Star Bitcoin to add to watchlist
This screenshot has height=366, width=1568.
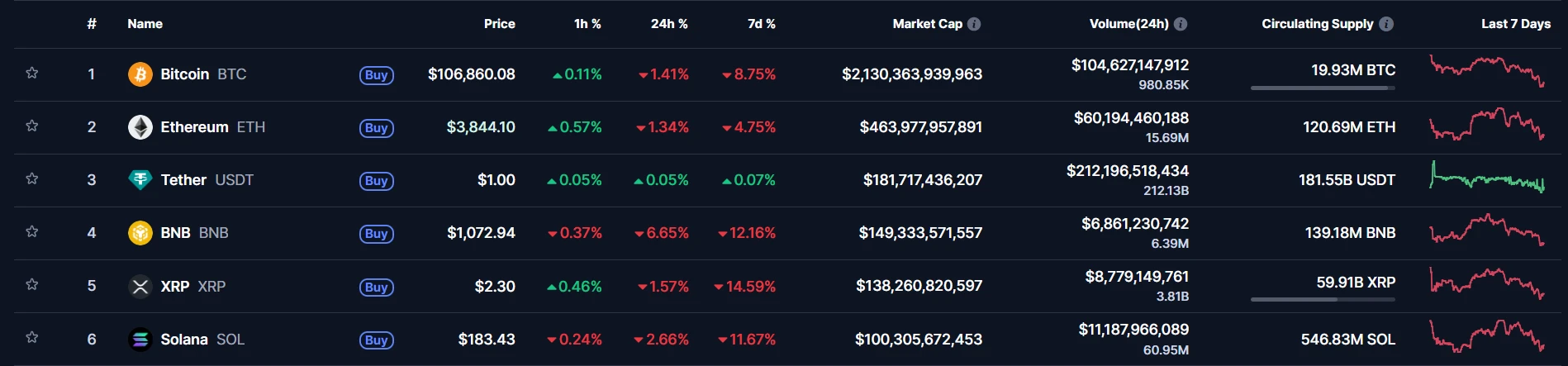32,73
